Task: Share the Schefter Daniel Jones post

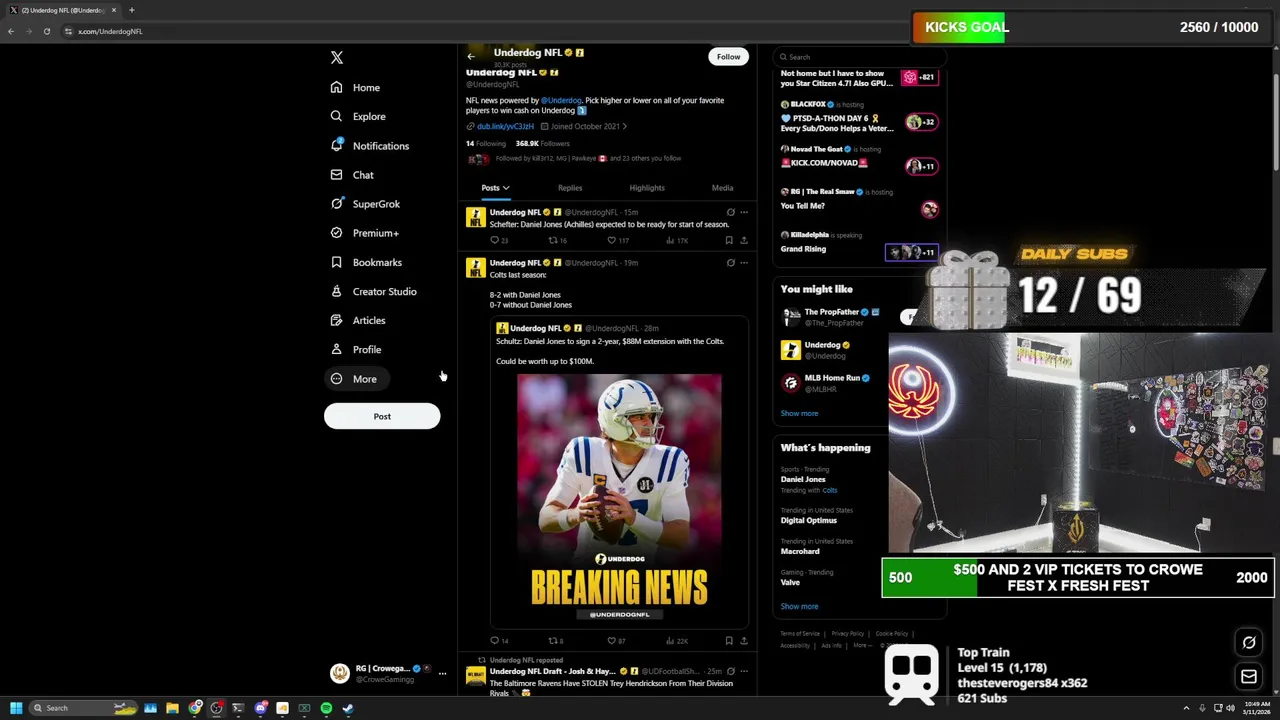Action: point(743,240)
